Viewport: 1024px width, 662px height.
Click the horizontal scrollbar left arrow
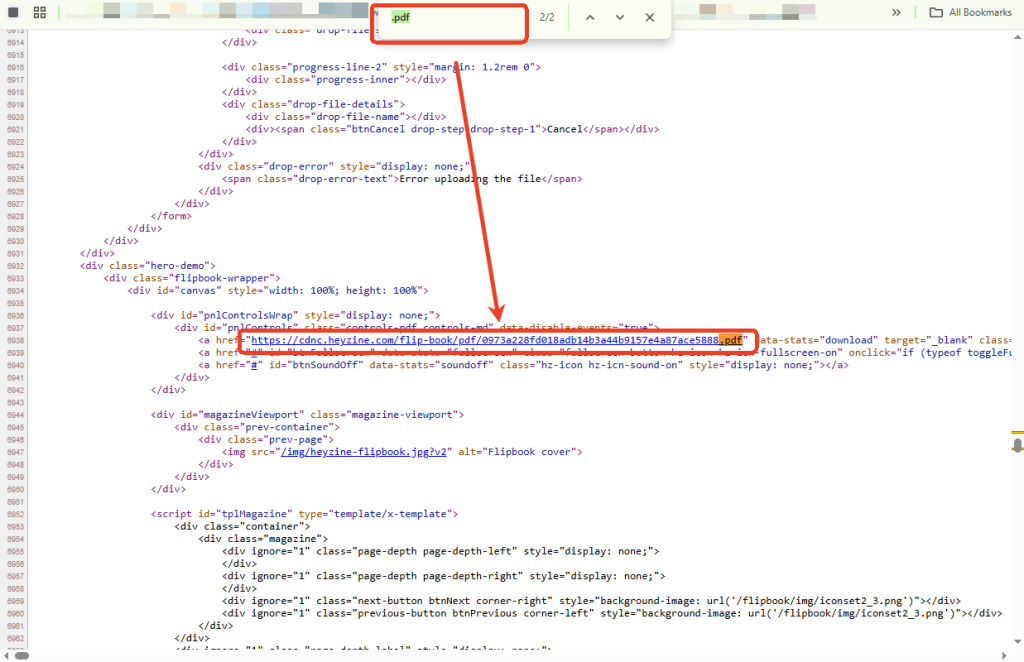[x=6, y=655]
